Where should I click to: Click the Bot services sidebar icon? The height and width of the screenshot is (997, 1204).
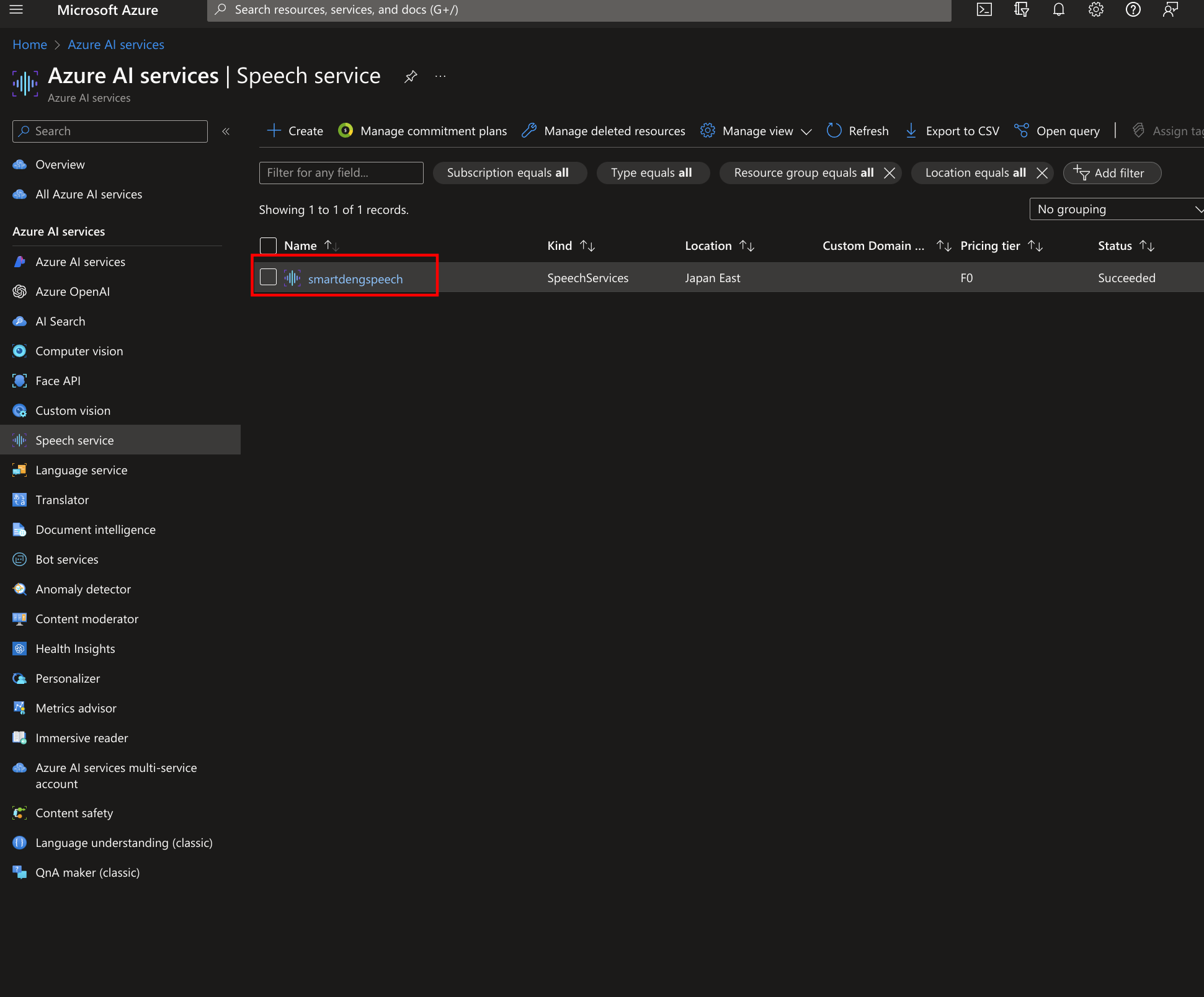pos(20,559)
